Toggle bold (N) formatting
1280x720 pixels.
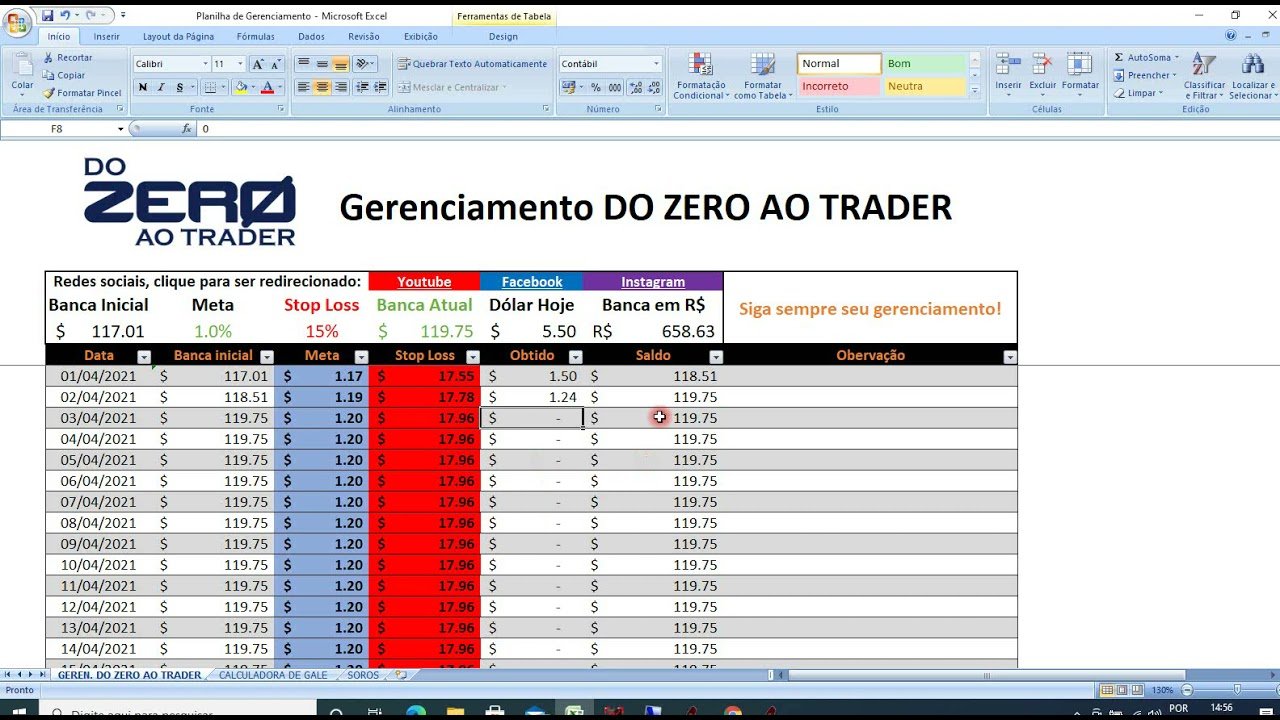(x=143, y=88)
